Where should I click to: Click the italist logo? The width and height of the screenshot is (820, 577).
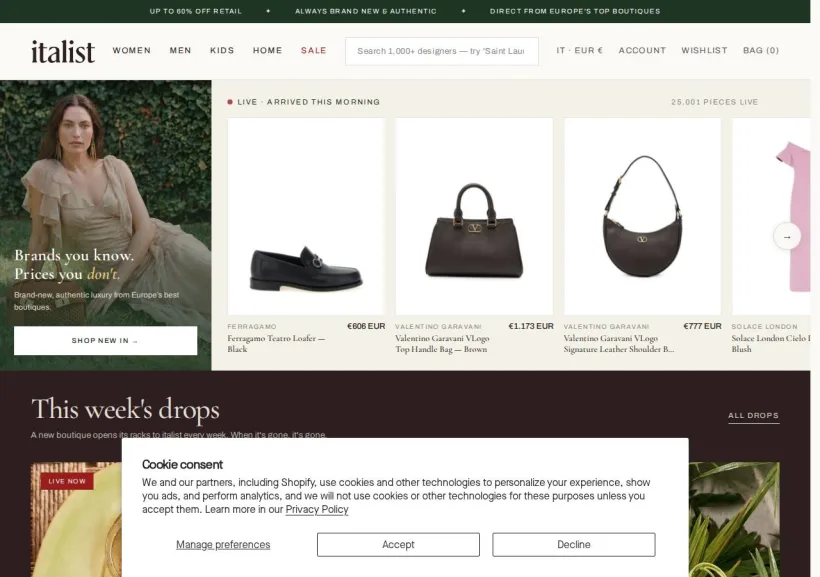click(63, 51)
